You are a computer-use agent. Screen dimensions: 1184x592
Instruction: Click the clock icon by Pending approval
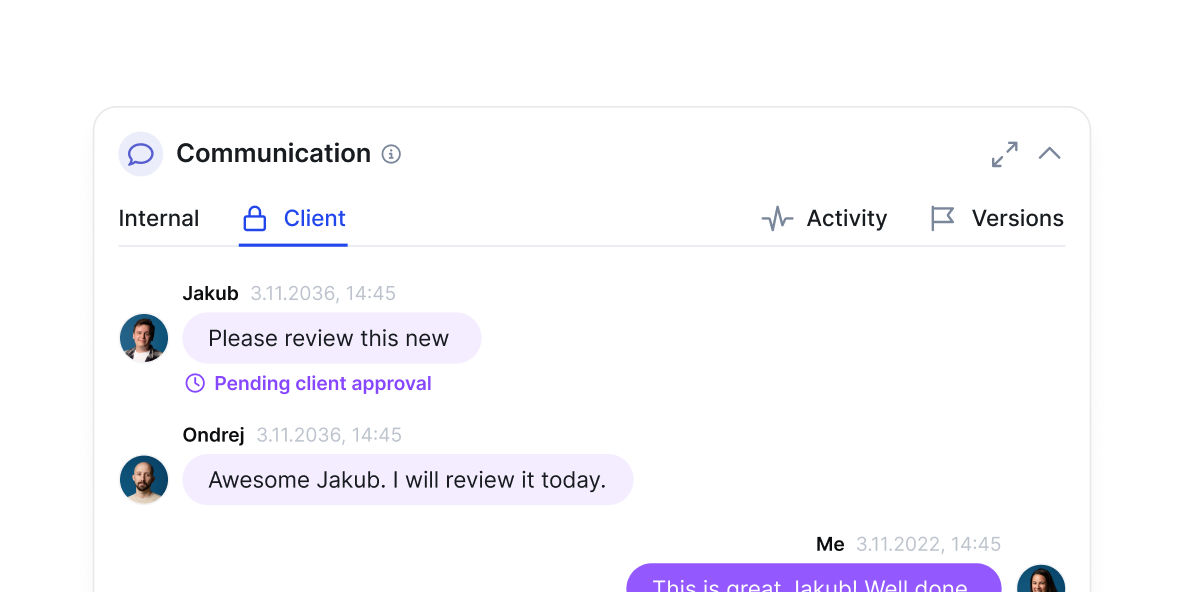tap(195, 383)
